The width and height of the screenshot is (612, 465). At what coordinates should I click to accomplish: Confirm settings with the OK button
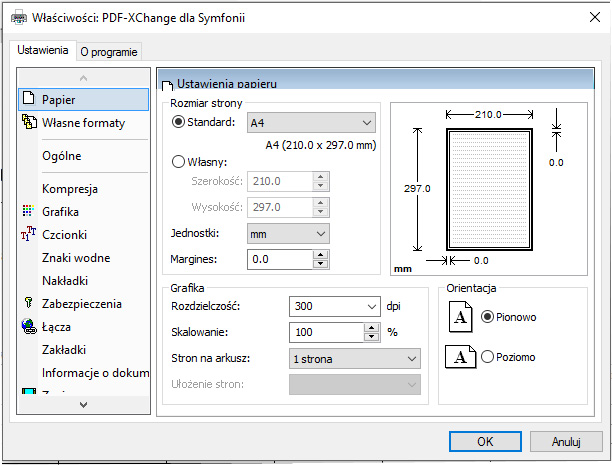click(485, 442)
